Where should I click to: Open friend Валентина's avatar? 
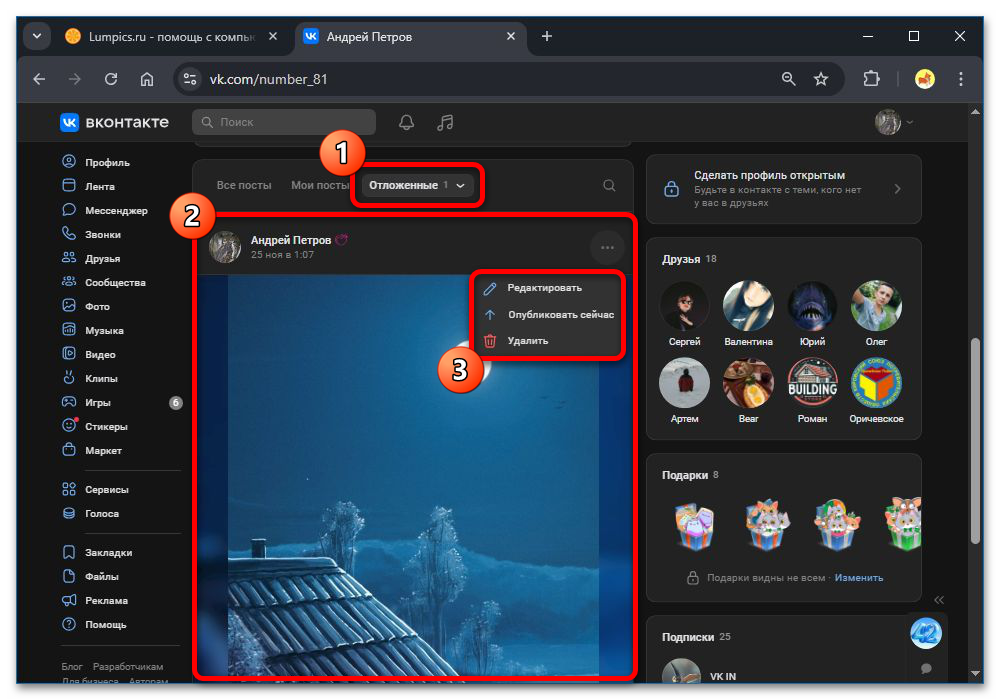[x=748, y=306]
